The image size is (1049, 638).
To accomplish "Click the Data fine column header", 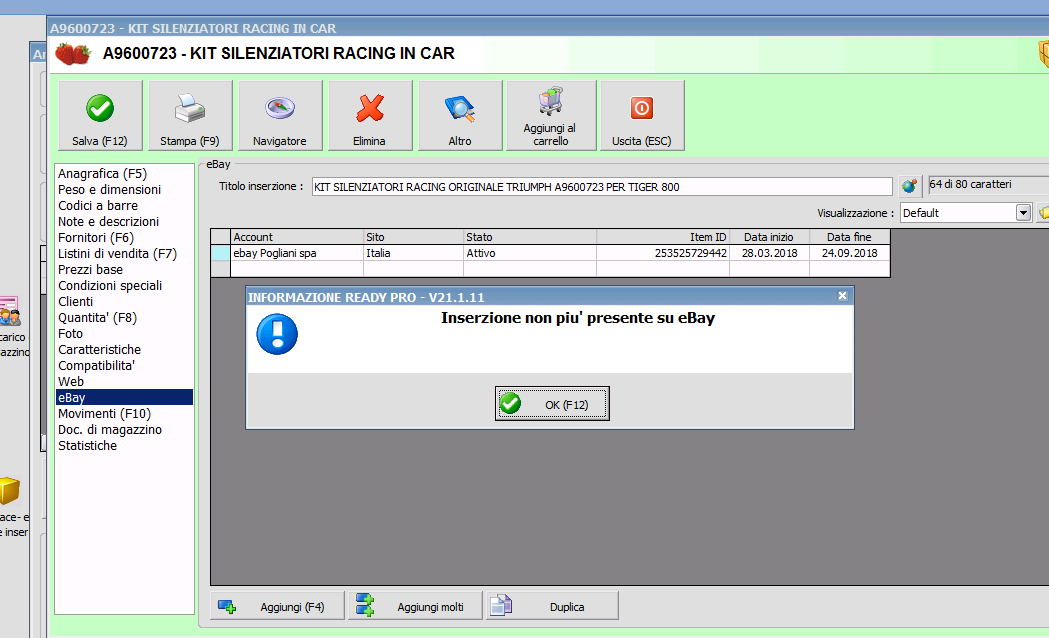I will click(x=850, y=237).
